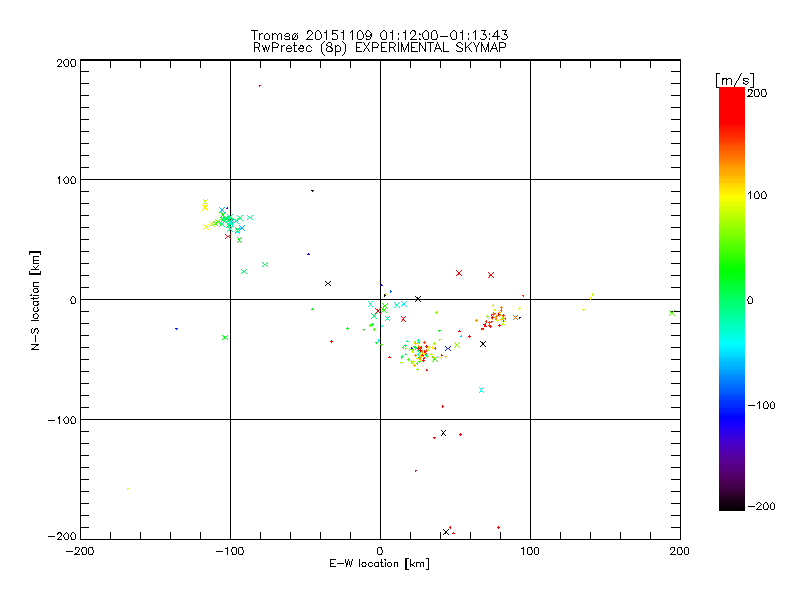Click the black X marker on the zero N-S line
Screen dimensions: 800x600
tap(418, 299)
